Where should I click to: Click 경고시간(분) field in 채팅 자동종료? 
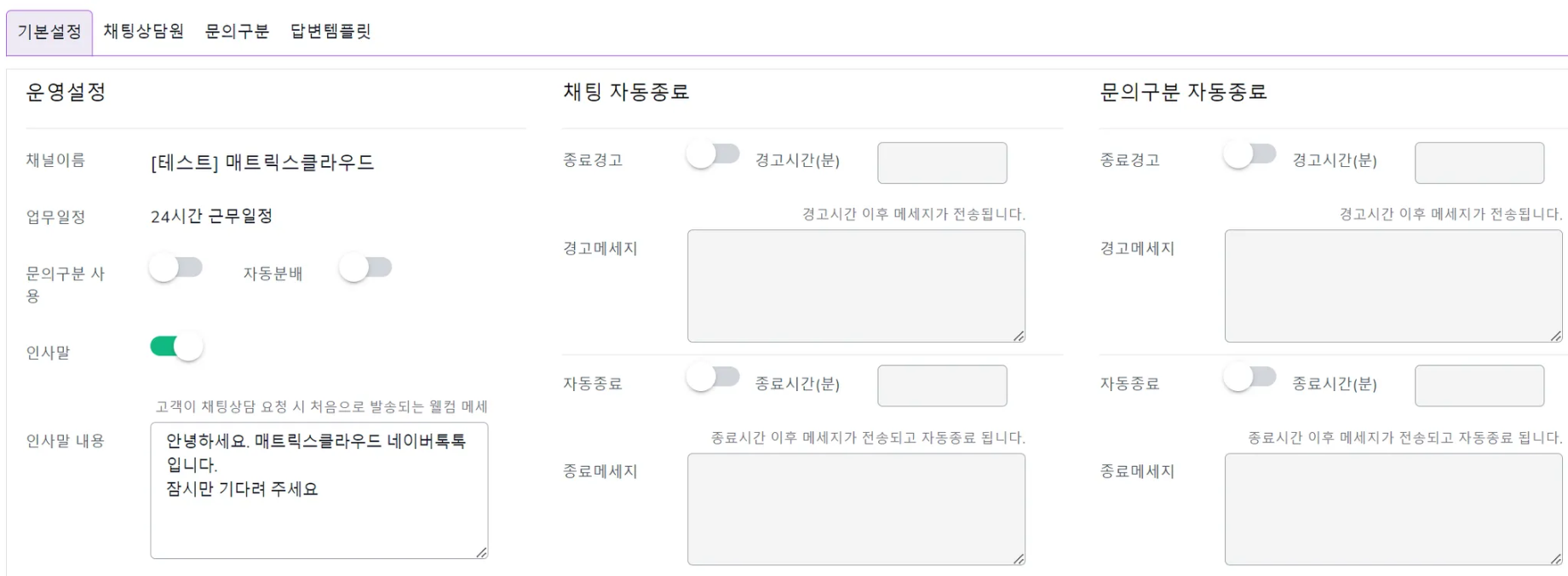click(942, 163)
